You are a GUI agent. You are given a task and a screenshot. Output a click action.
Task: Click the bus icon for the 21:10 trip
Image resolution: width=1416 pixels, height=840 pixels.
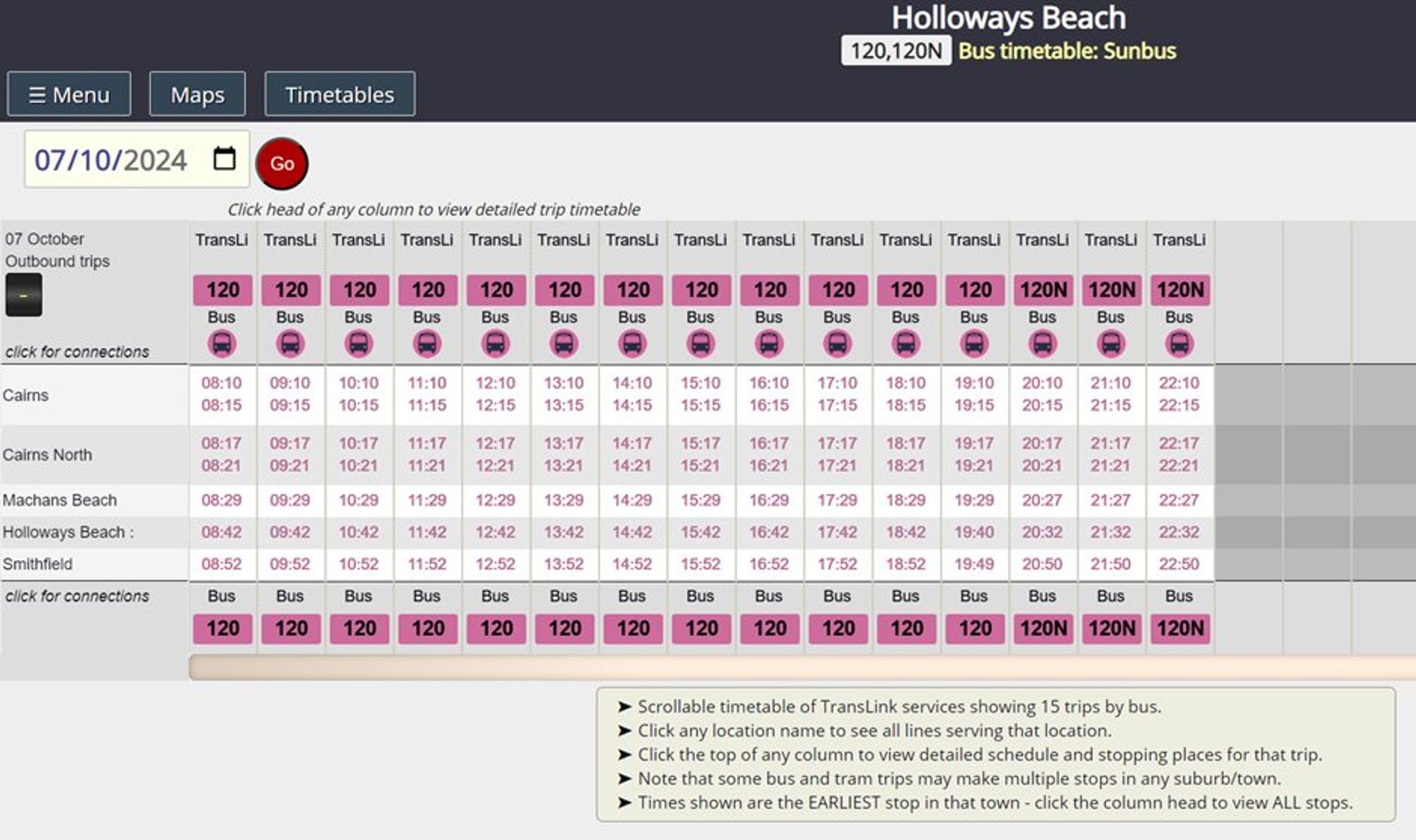coord(1111,344)
